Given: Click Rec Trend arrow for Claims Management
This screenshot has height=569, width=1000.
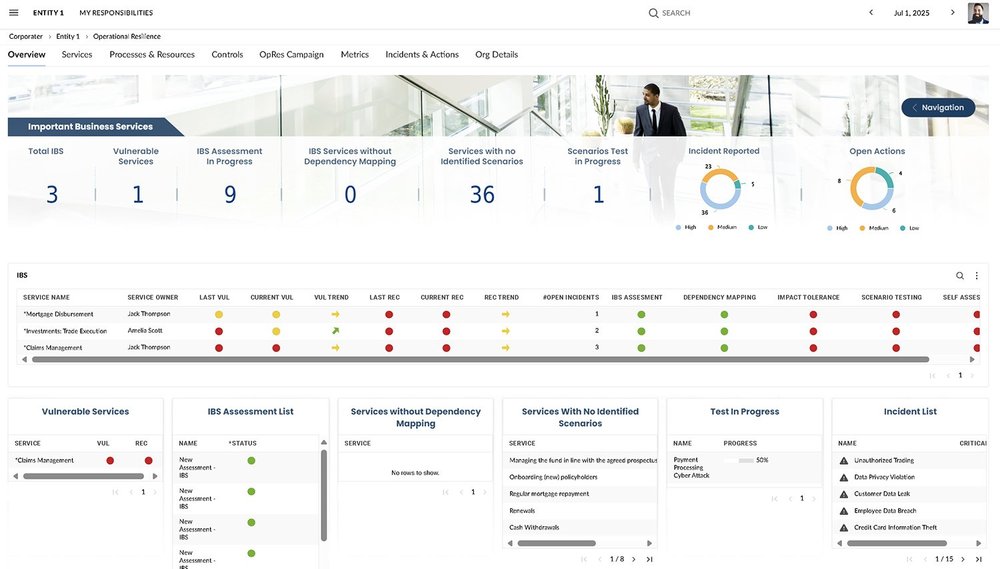Looking at the screenshot, I should click(505, 348).
